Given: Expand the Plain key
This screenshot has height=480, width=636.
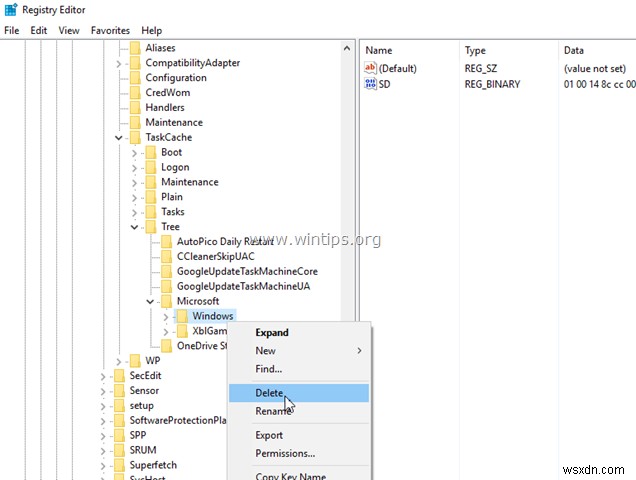Looking at the screenshot, I should (x=134, y=198).
